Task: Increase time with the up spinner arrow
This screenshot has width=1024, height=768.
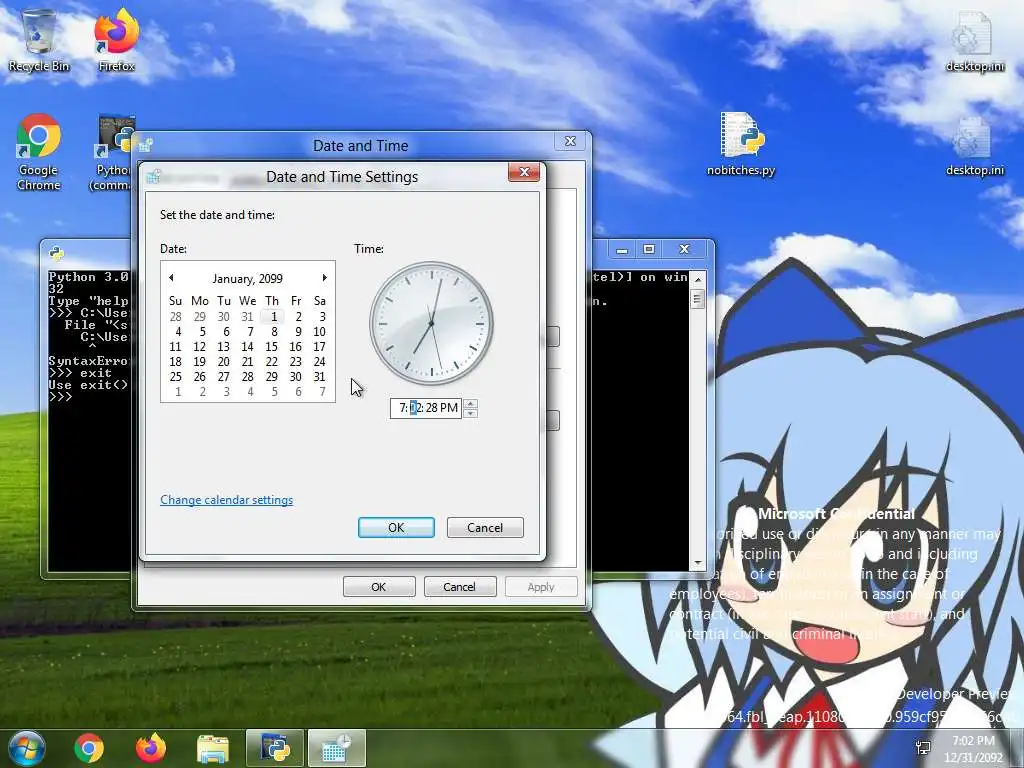Action: [470, 404]
